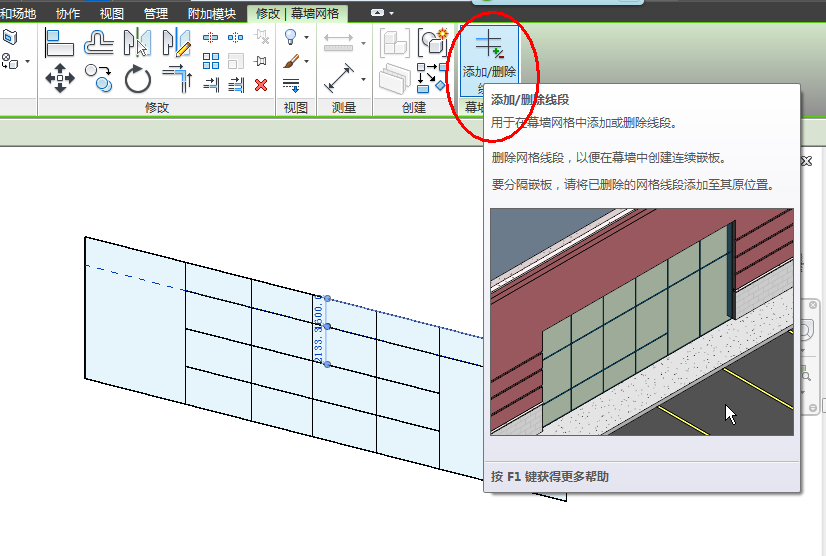Select Trim/Extend Single Element tool
Screen dimensions: 826x556
[x=211, y=84]
